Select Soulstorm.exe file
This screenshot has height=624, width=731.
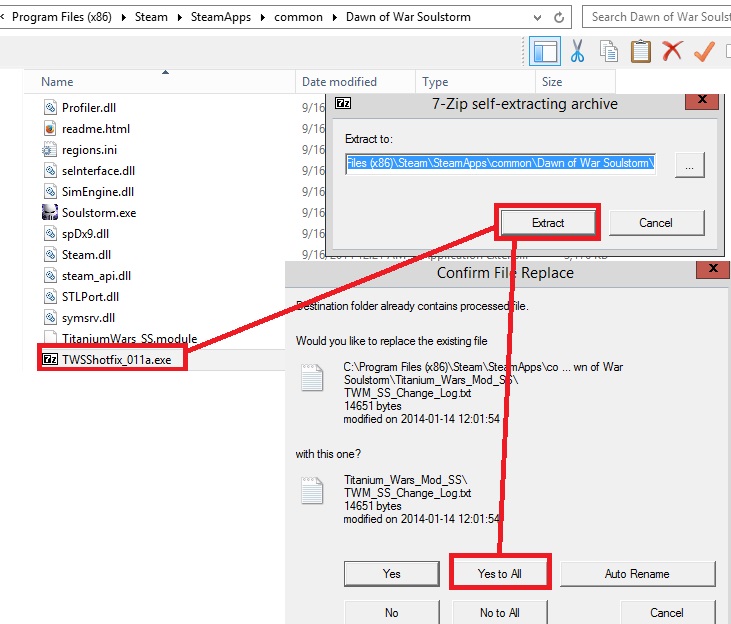[x=99, y=213]
